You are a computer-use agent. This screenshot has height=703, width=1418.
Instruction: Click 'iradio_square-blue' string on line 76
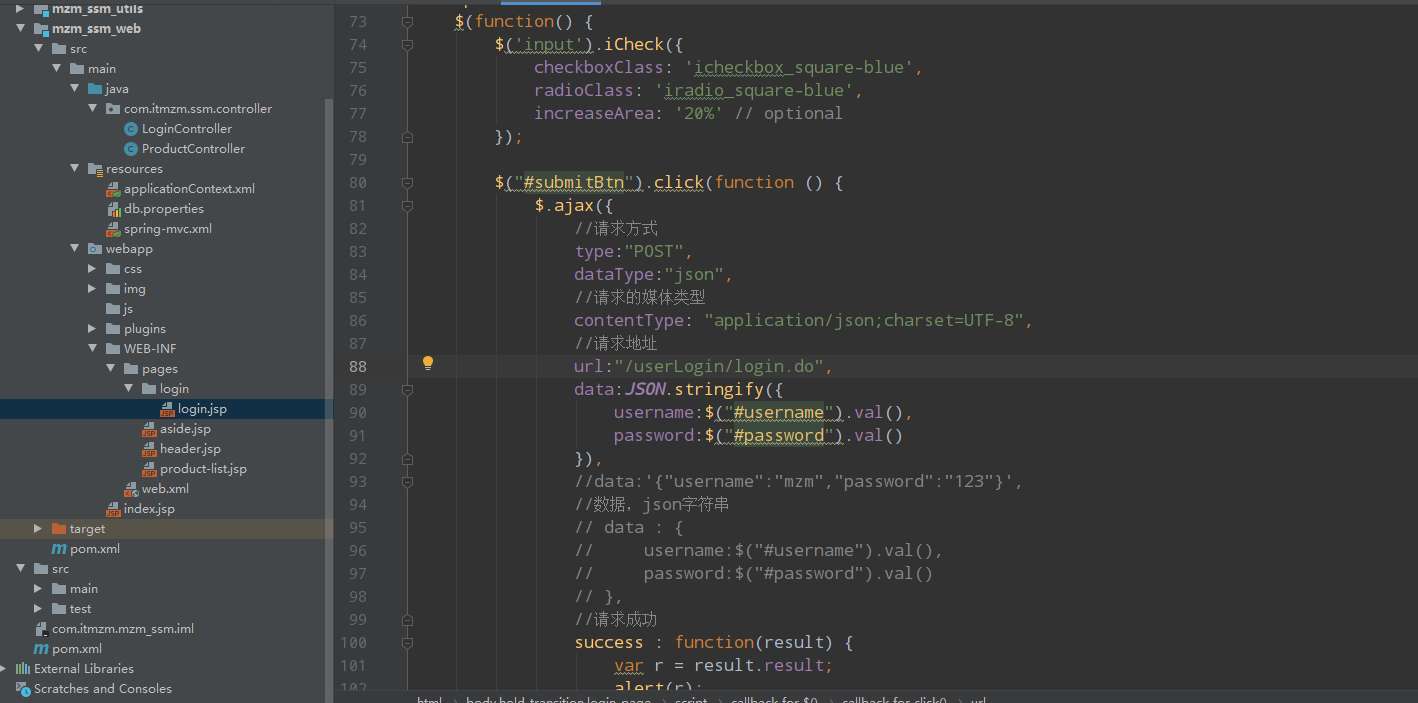tap(754, 90)
